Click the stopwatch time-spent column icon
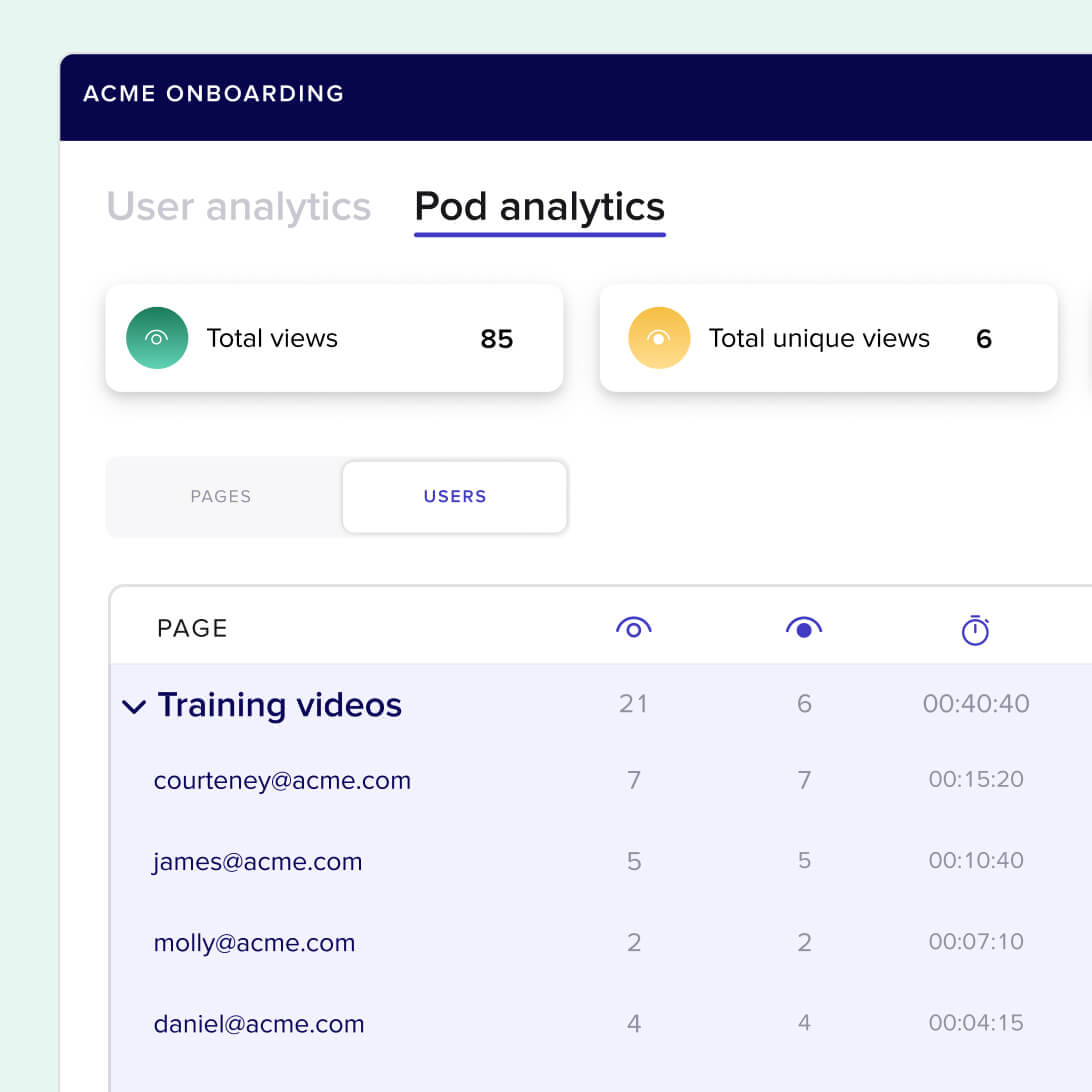Screen dimensions: 1092x1092 [975, 629]
